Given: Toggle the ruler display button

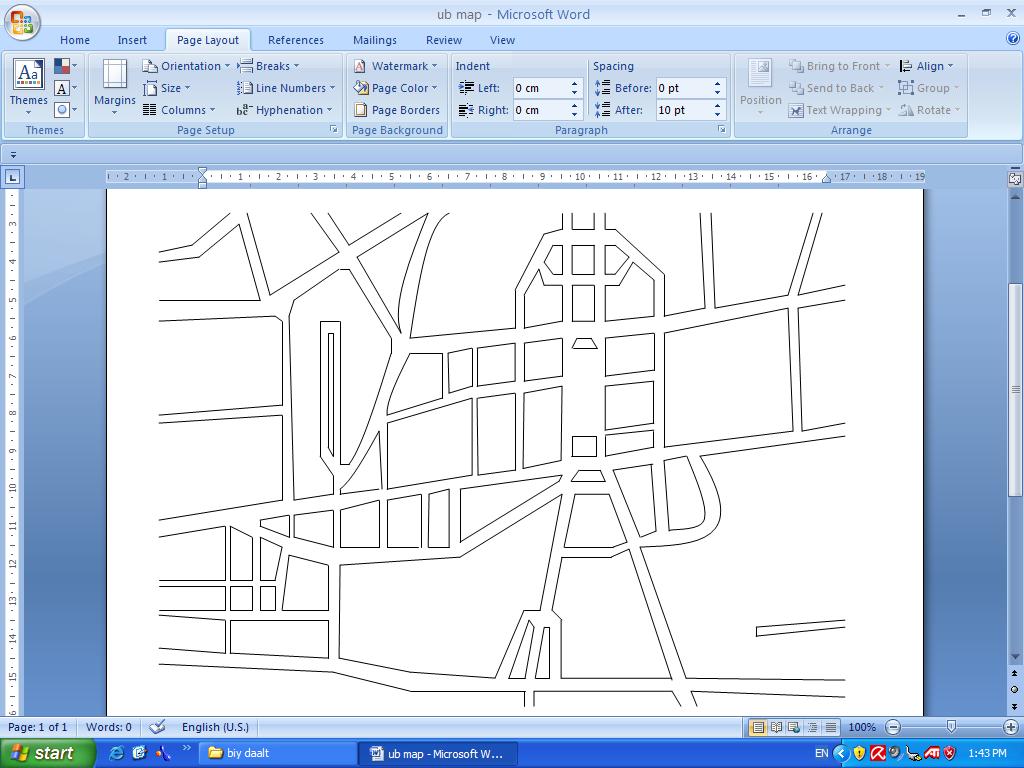Looking at the screenshot, I should click(x=1014, y=179).
